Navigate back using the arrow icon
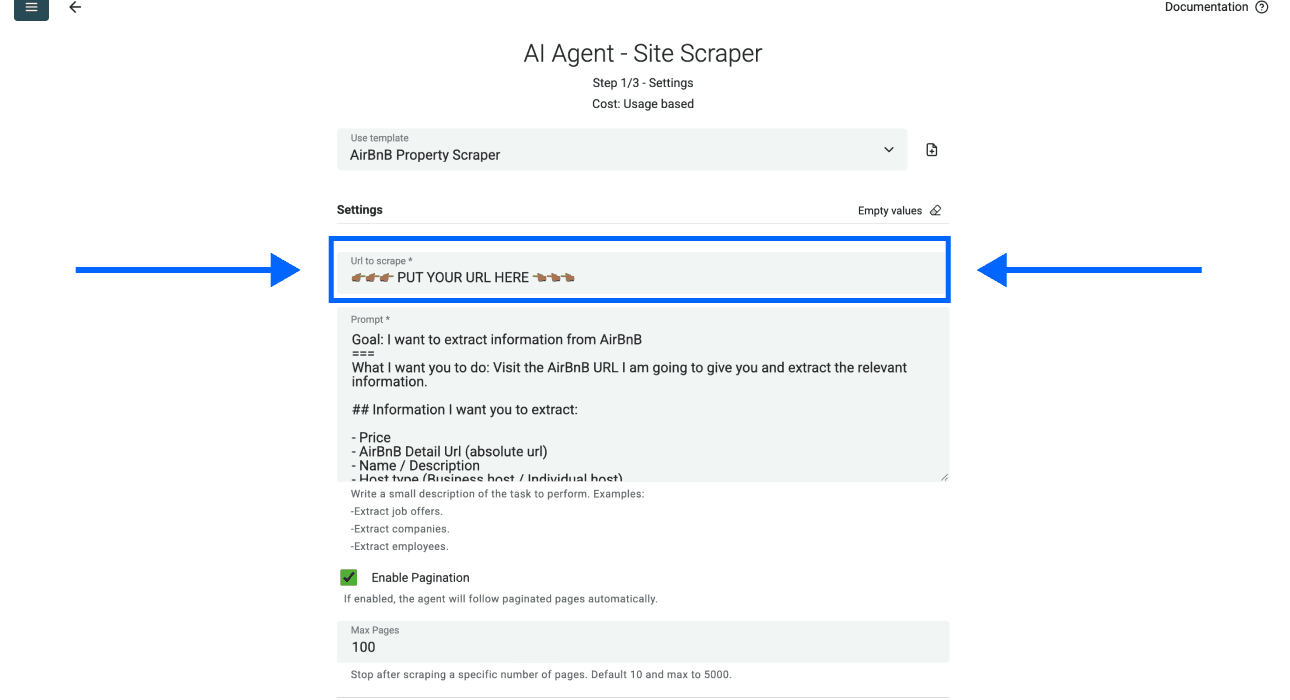The width and height of the screenshot is (1290, 700). pos(75,8)
